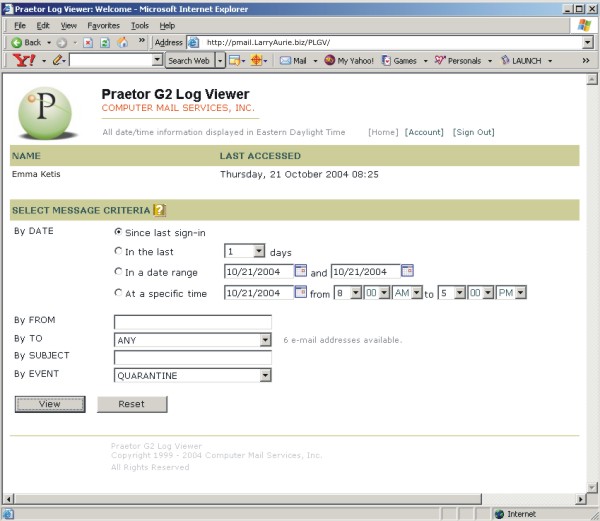Click in the By FROM text field
600x521 pixels.
192,322
